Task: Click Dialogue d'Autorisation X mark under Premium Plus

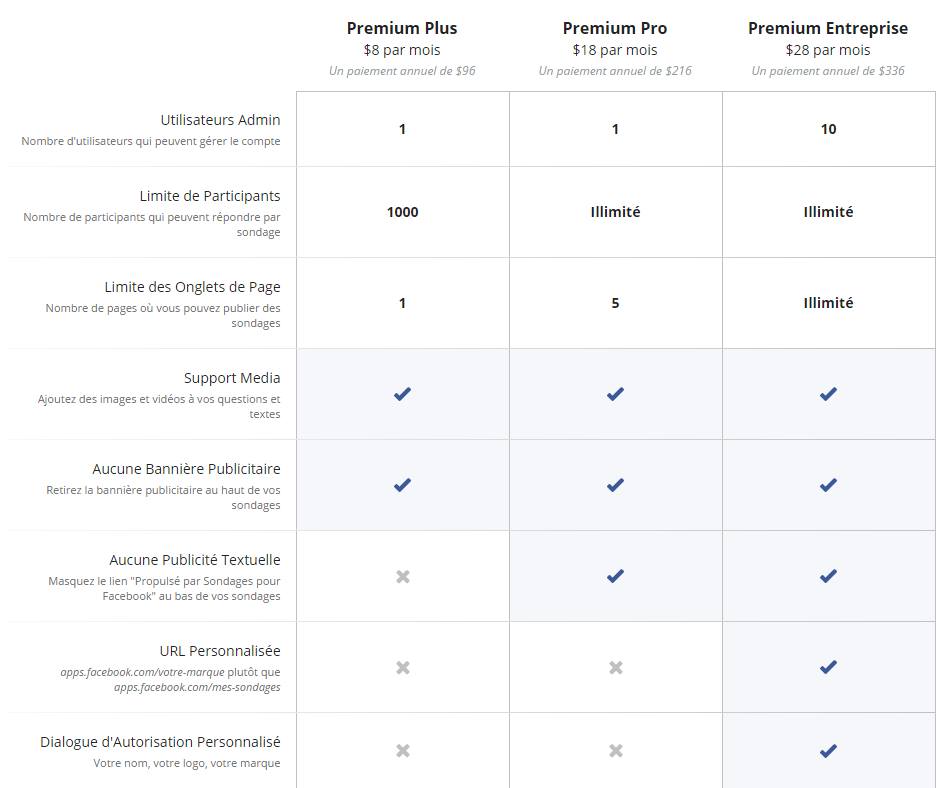Action: click(402, 750)
